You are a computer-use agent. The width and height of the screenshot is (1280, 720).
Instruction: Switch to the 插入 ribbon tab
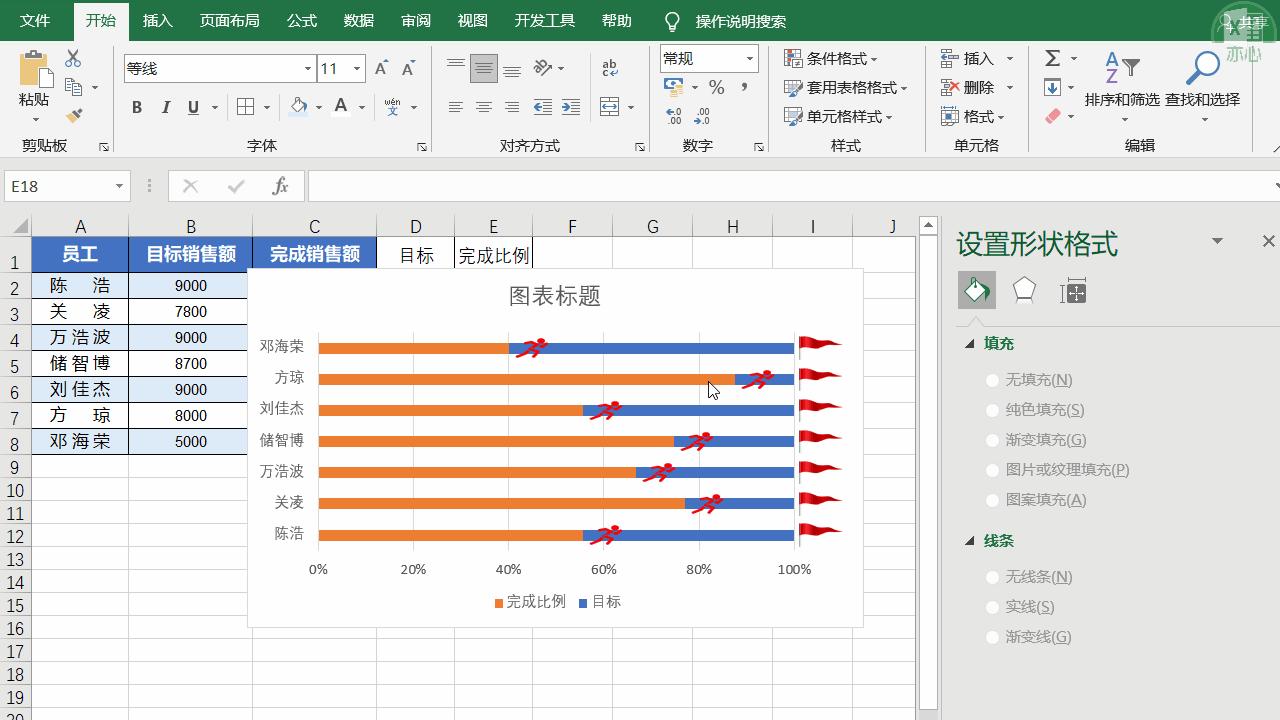(x=157, y=20)
